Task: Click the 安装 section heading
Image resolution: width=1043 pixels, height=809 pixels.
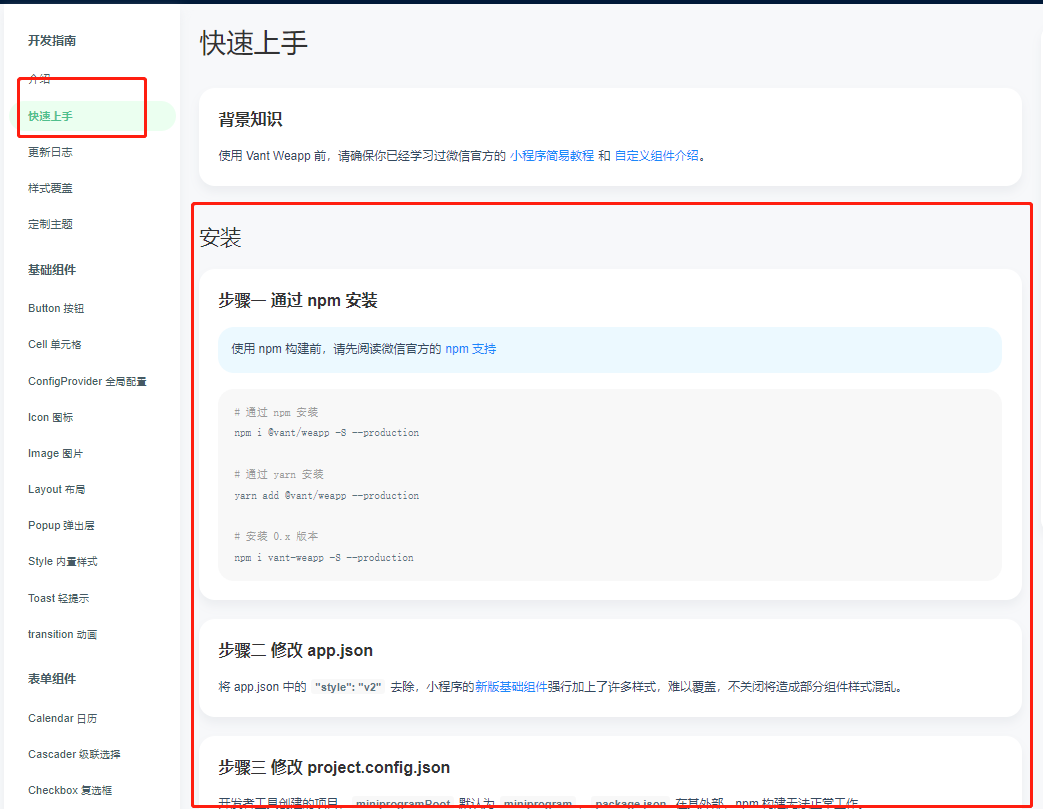Action: point(220,238)
